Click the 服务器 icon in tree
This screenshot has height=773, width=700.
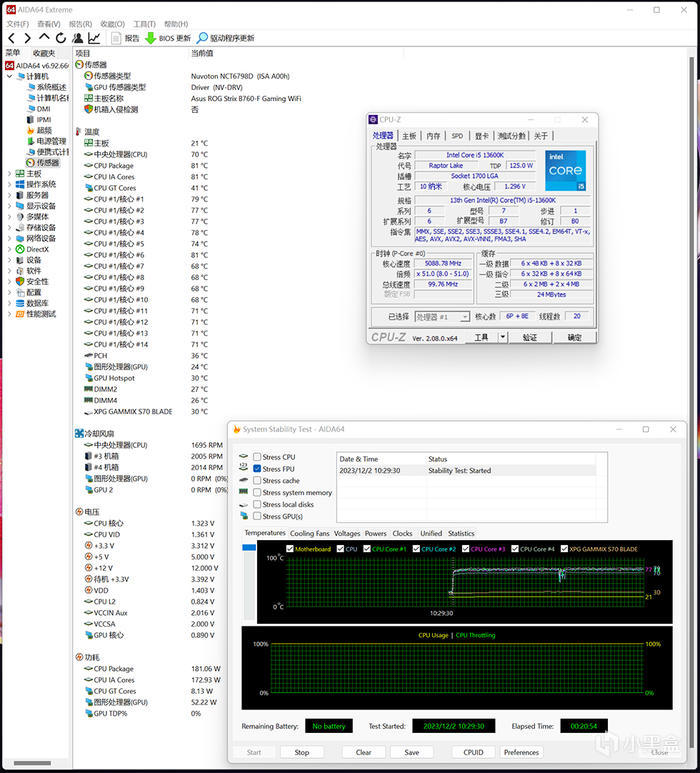(20, 195)
